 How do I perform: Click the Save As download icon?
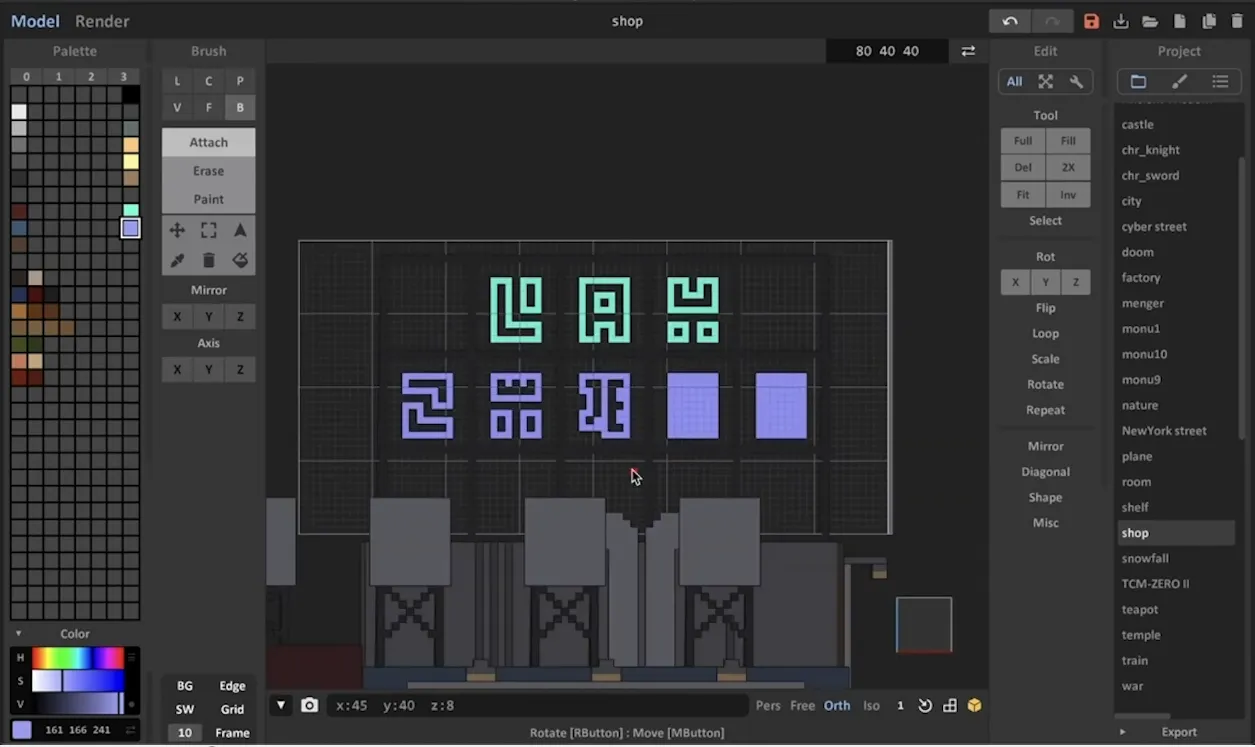(1121, 21)
